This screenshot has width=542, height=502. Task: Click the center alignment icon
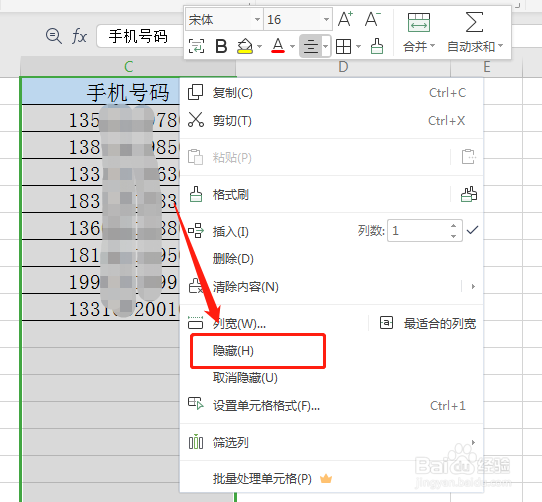[x=311, y=46]
